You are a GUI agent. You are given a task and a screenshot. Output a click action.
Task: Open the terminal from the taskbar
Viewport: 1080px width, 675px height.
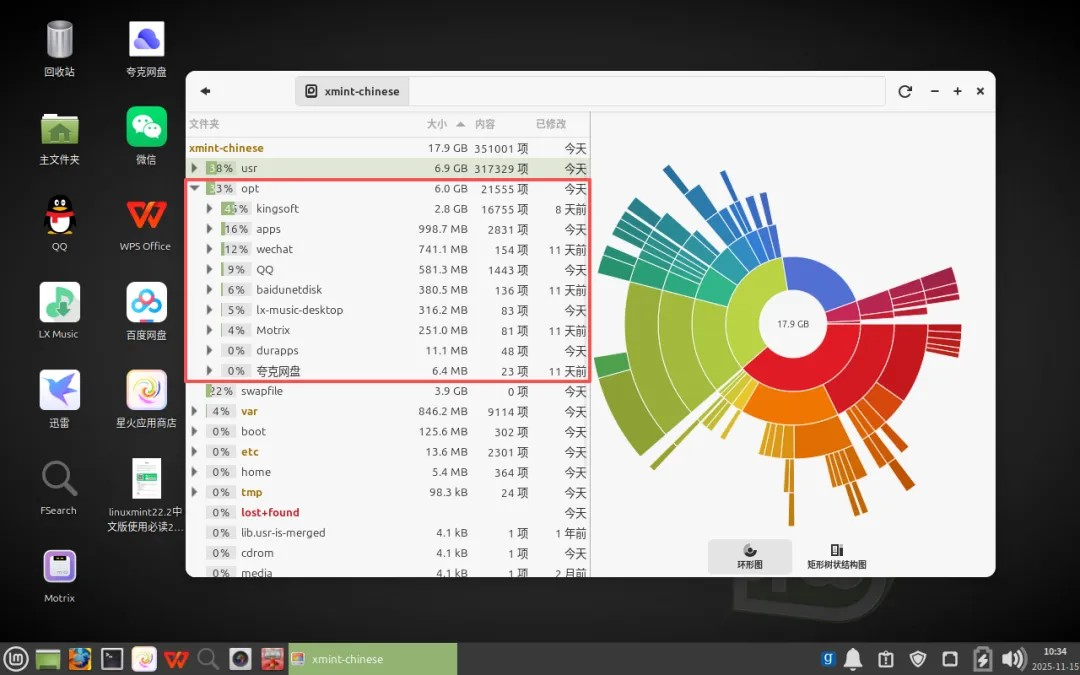tap(112, 659)
